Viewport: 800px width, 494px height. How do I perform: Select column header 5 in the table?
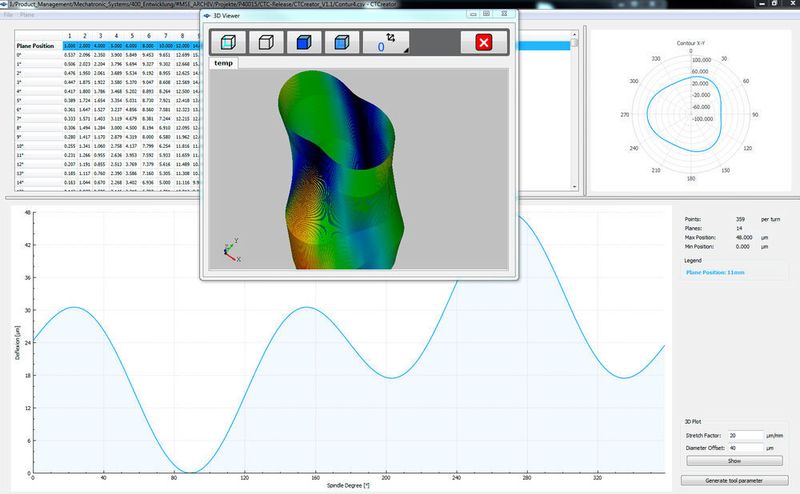point(132,36)
